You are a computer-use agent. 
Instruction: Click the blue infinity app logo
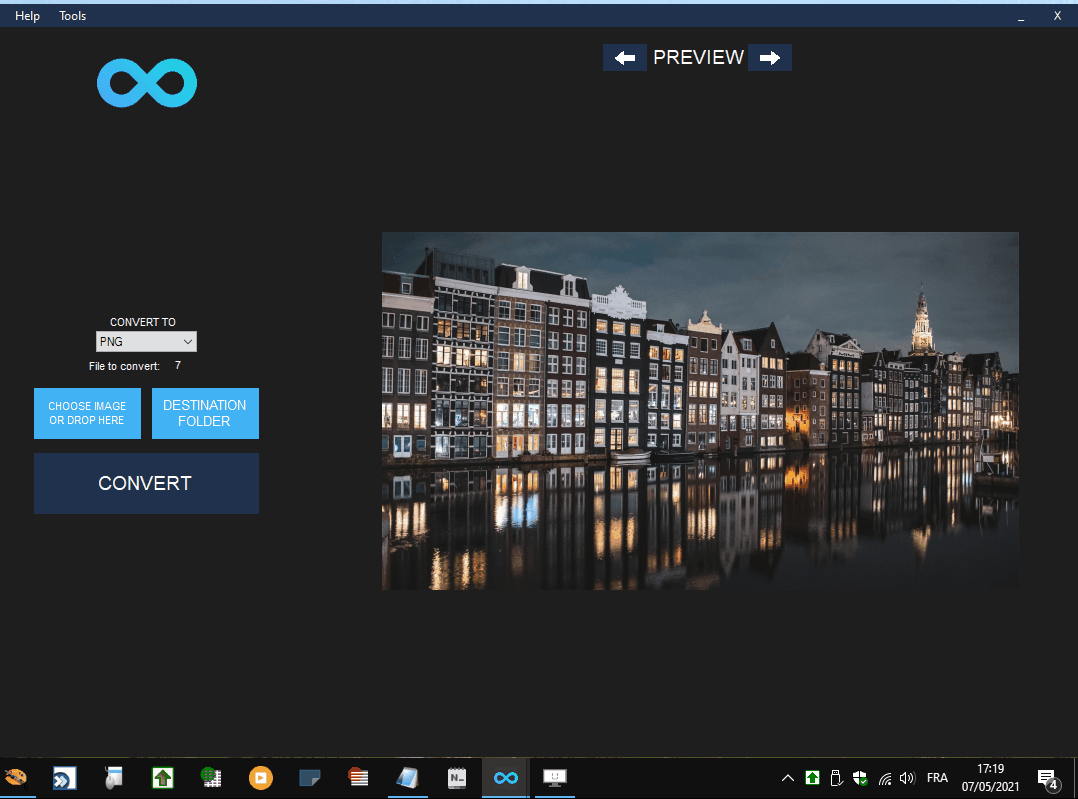(x=147, y=83)
